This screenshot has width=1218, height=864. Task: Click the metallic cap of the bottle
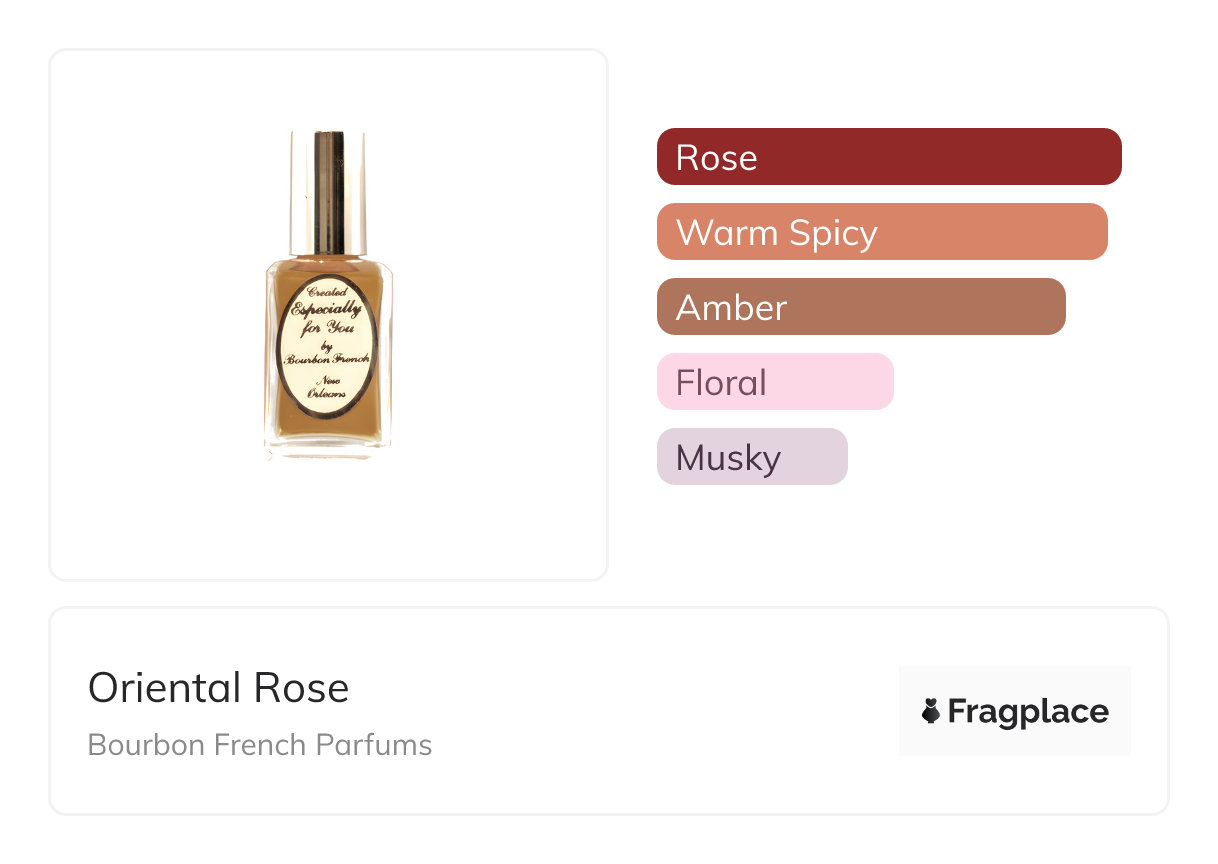pyautogui.click(x=328, y=190)
